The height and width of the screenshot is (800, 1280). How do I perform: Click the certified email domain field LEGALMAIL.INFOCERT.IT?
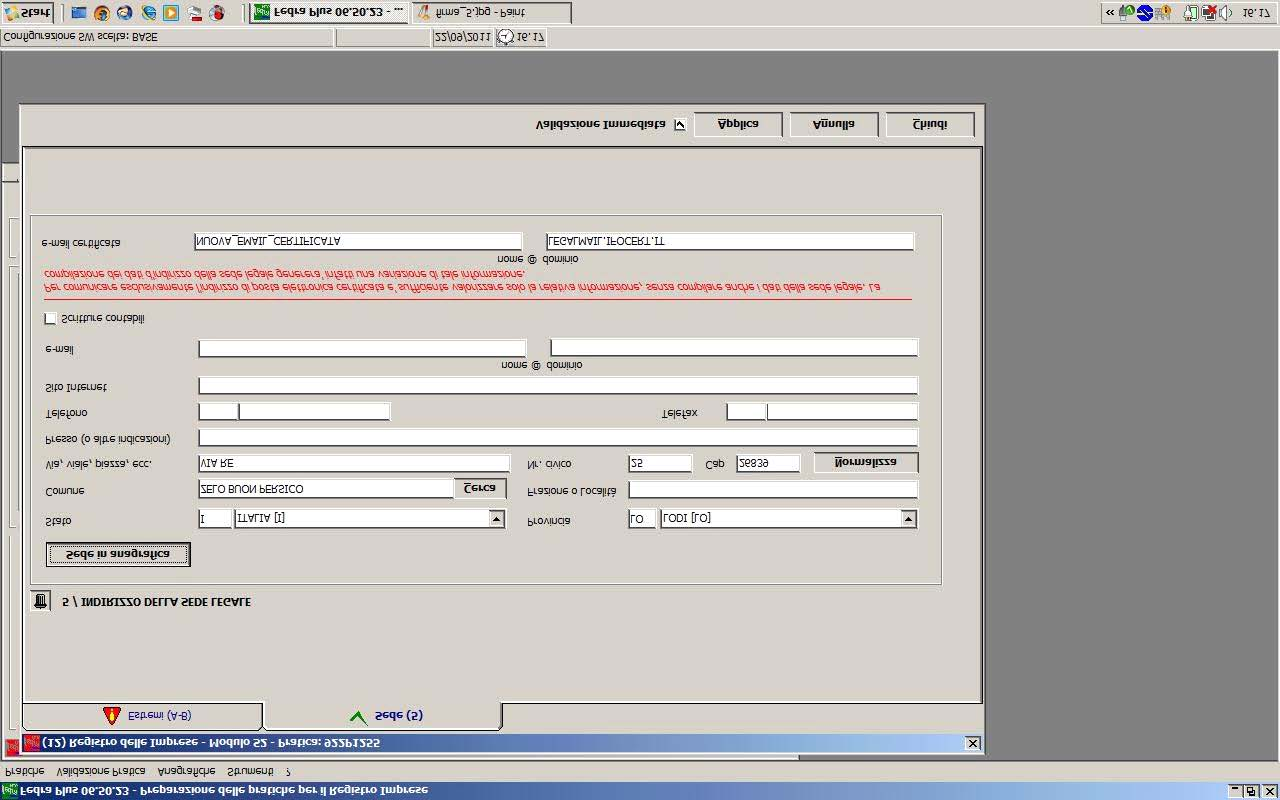click(730, 241)
